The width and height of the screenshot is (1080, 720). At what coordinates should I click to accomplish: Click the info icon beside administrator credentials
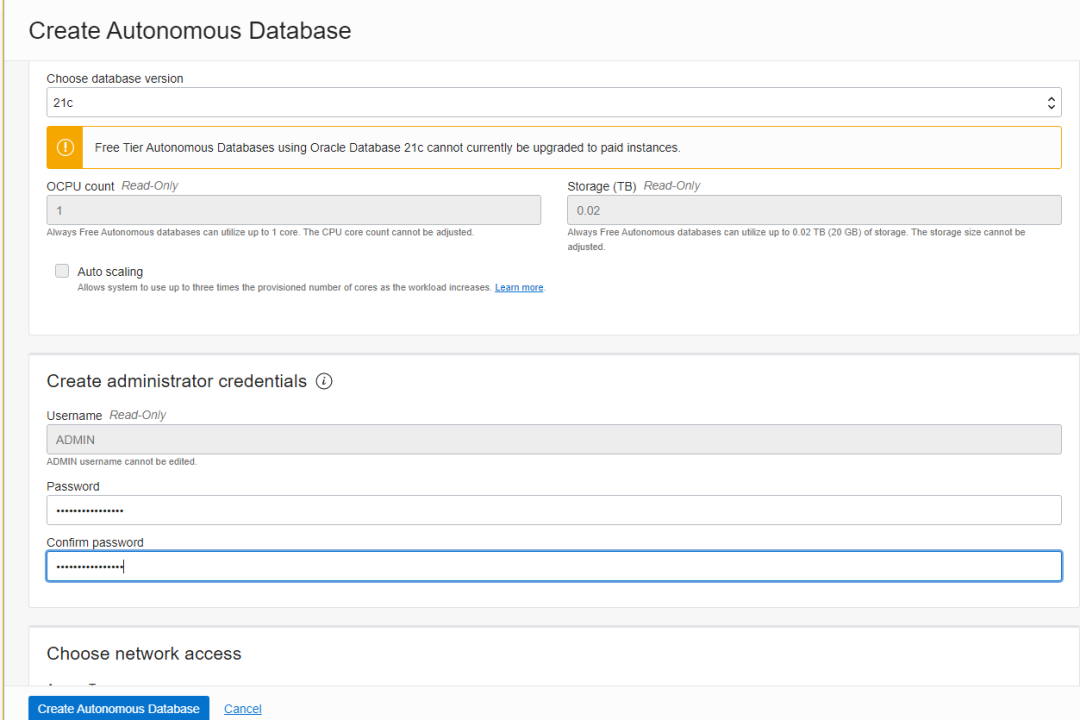coord(324,381)
